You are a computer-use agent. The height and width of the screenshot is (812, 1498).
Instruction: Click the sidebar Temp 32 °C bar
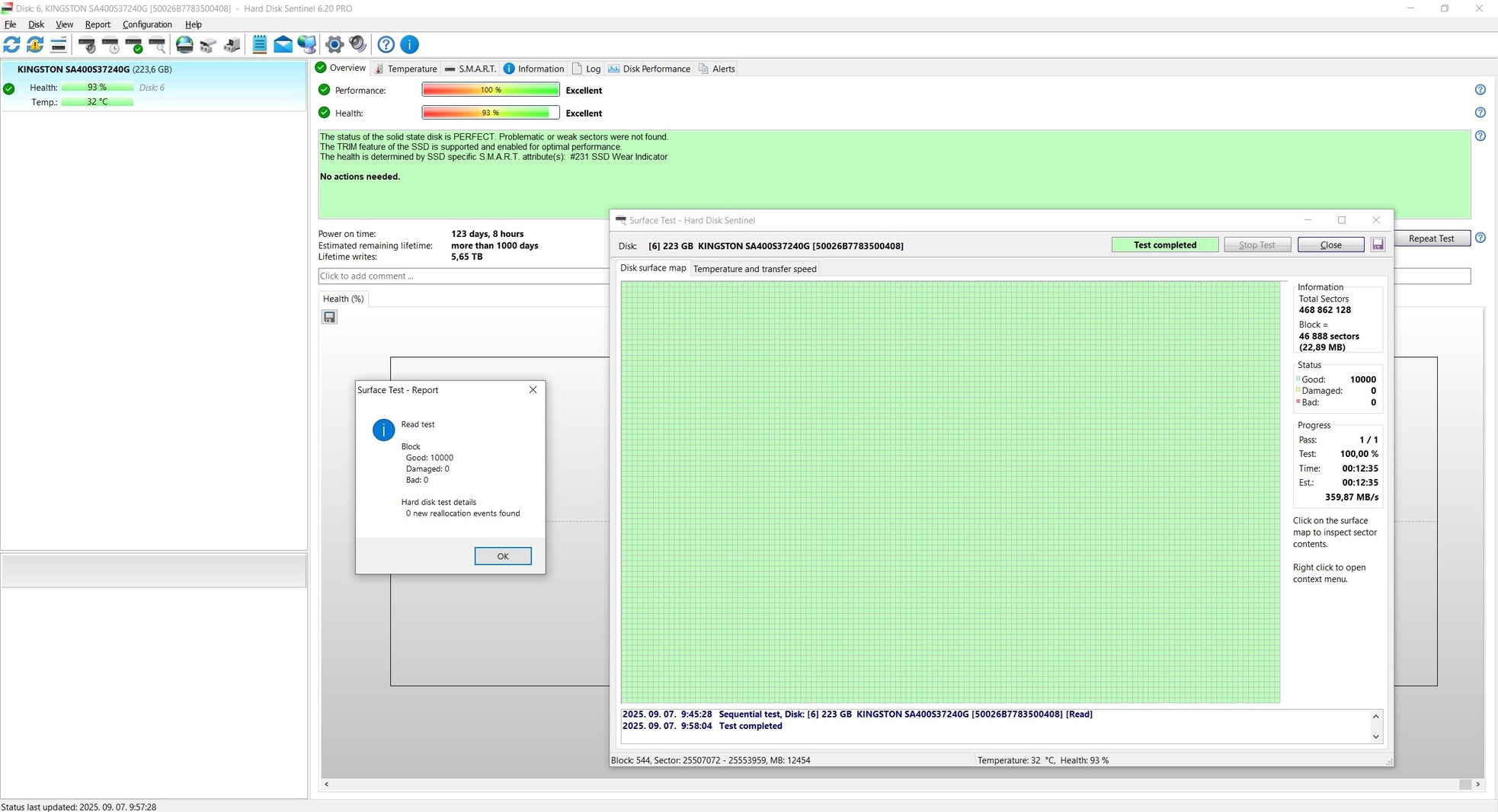97,102
